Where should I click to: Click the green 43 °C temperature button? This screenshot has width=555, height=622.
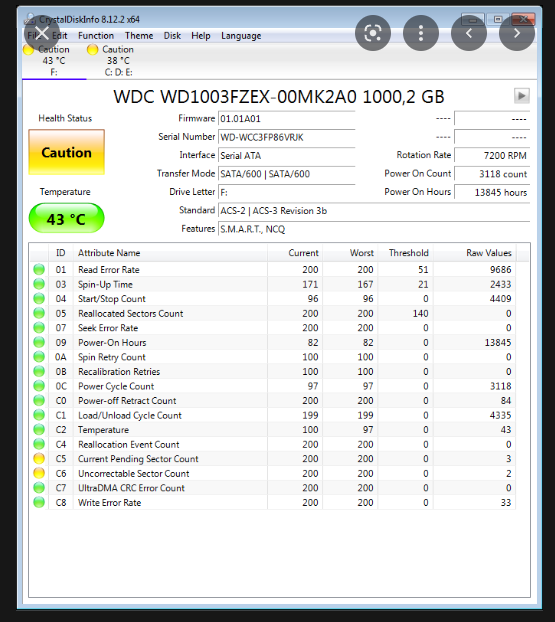point(66,219)
